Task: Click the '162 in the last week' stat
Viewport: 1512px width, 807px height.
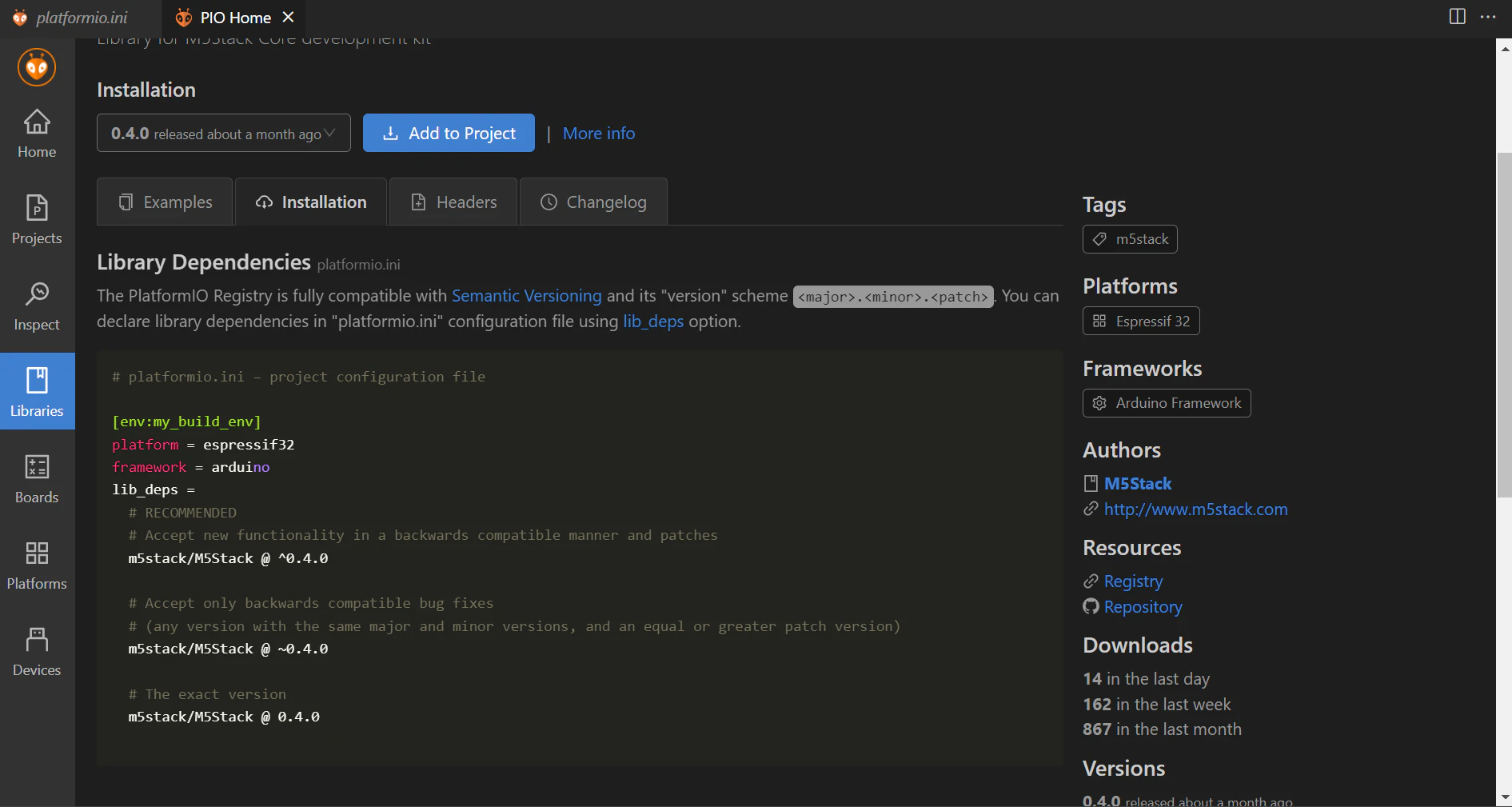Action: tap(1157, 705)
